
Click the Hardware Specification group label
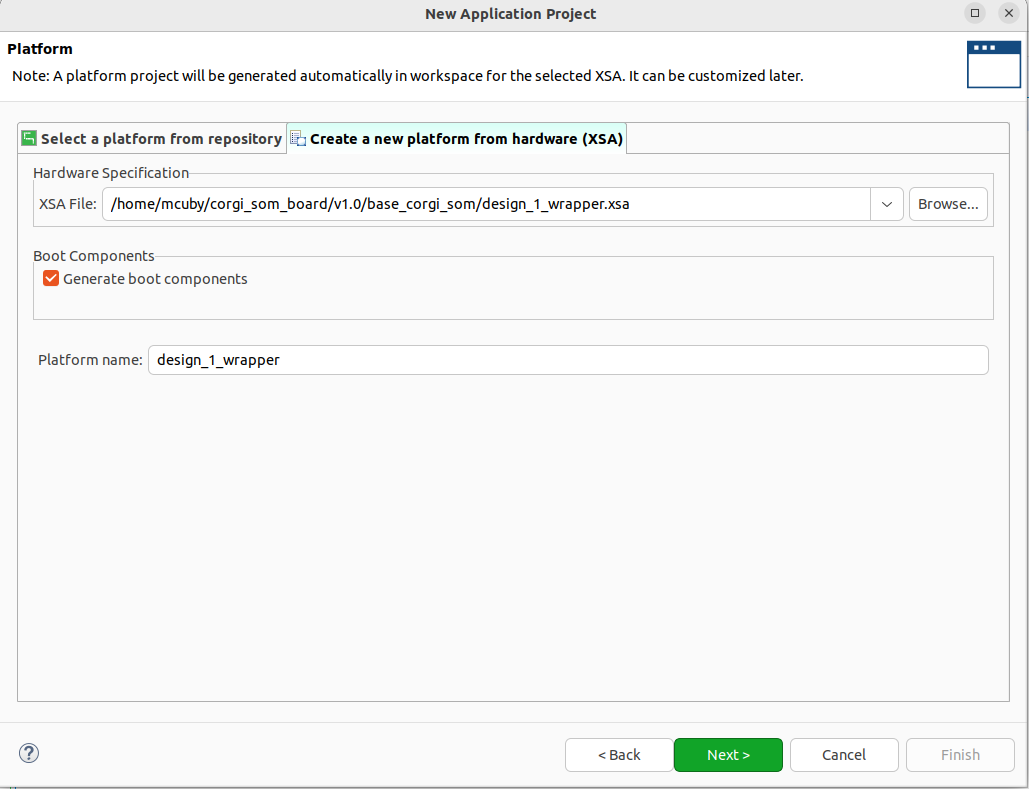point(111,173)
